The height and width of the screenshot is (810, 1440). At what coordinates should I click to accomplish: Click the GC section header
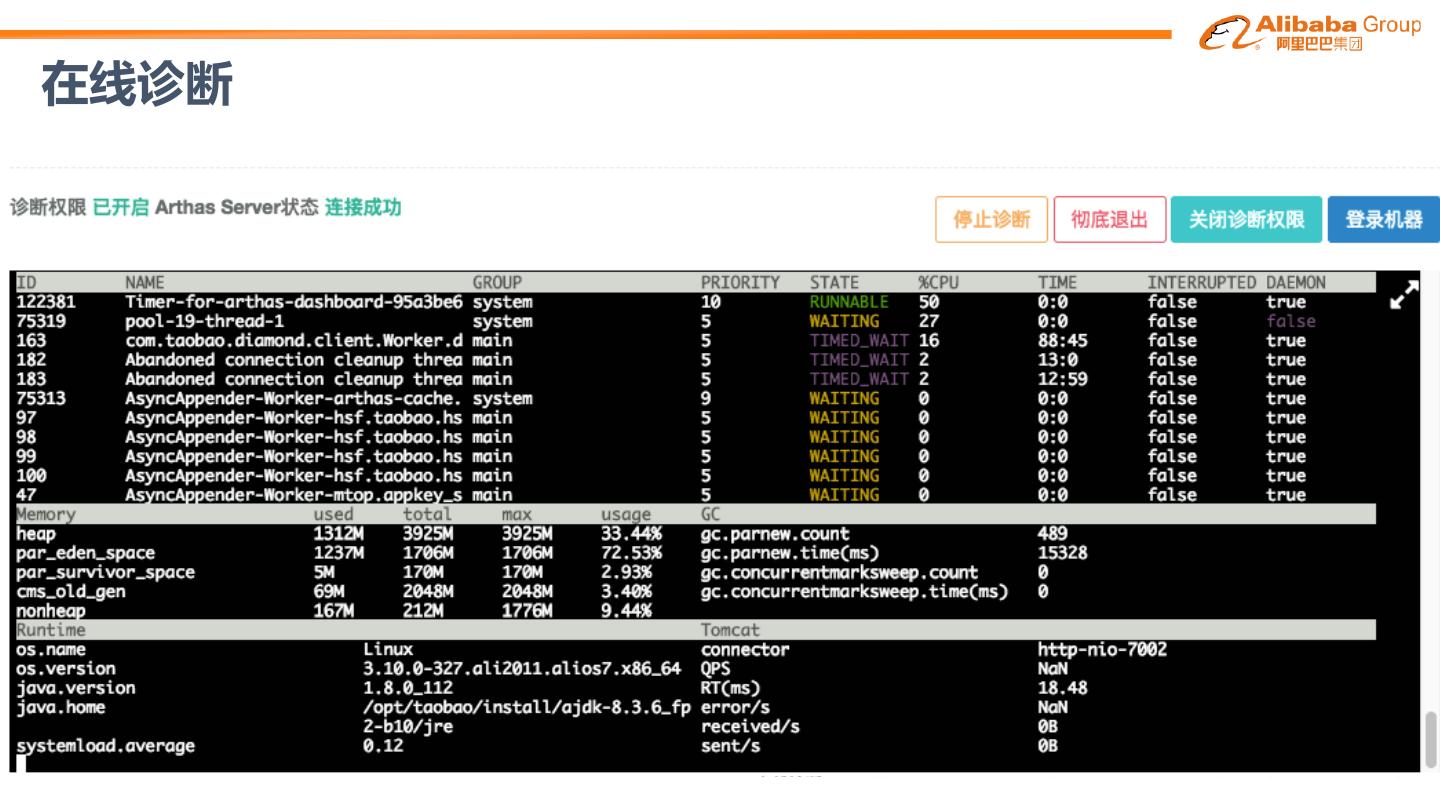pyautogui.click(x=711, y=514)
